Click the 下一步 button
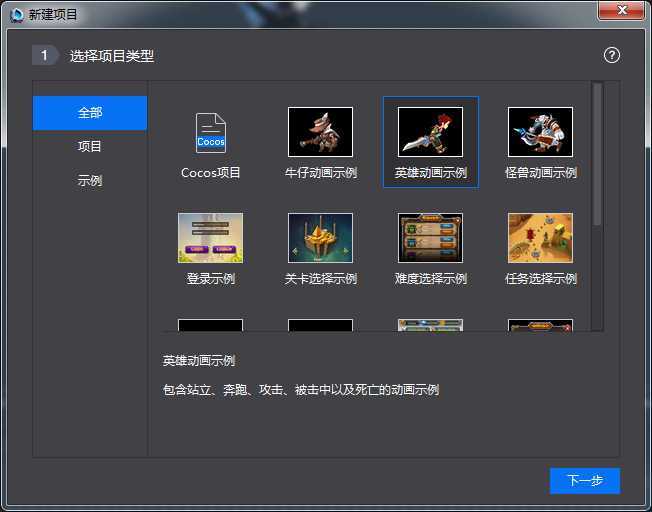 (x=585, y=480)
